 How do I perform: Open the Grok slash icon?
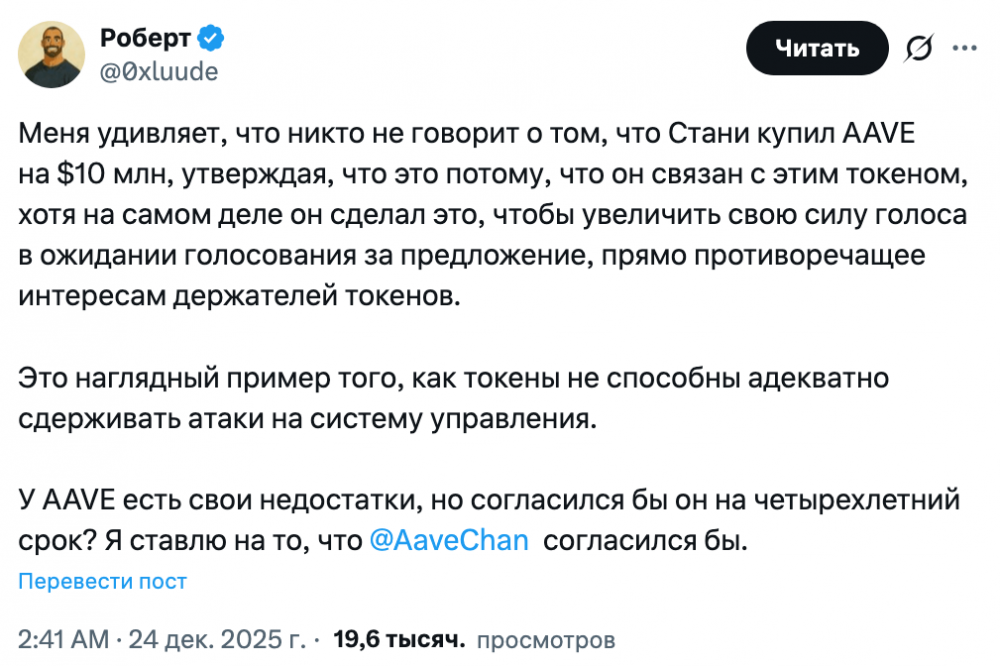click(917, 49)
